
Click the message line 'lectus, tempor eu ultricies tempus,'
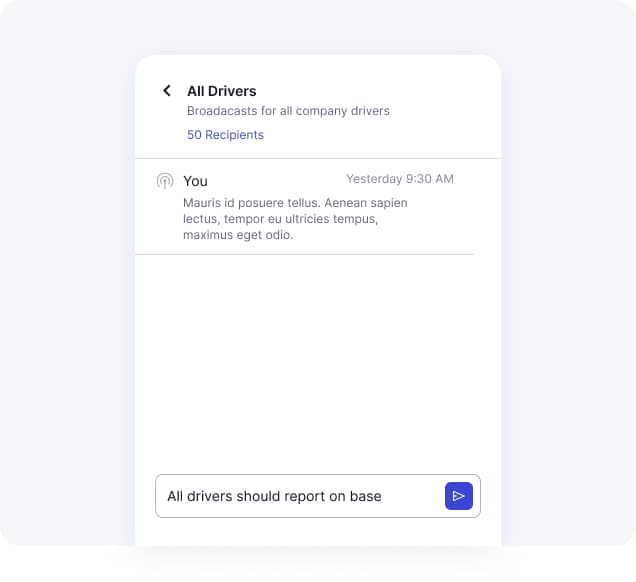tap(281, 219)
